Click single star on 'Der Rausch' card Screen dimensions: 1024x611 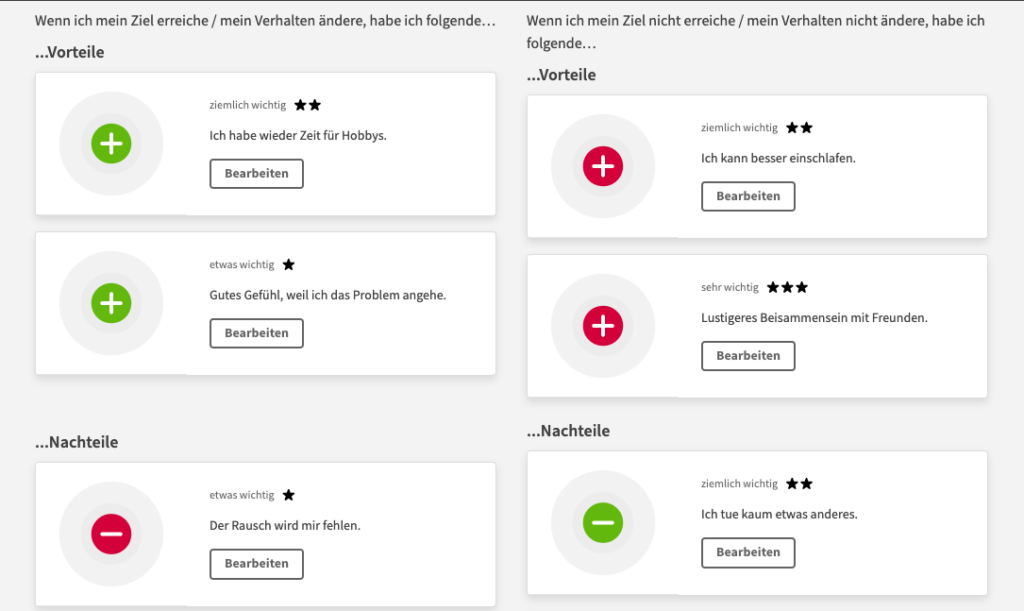(x=289, y=495)
